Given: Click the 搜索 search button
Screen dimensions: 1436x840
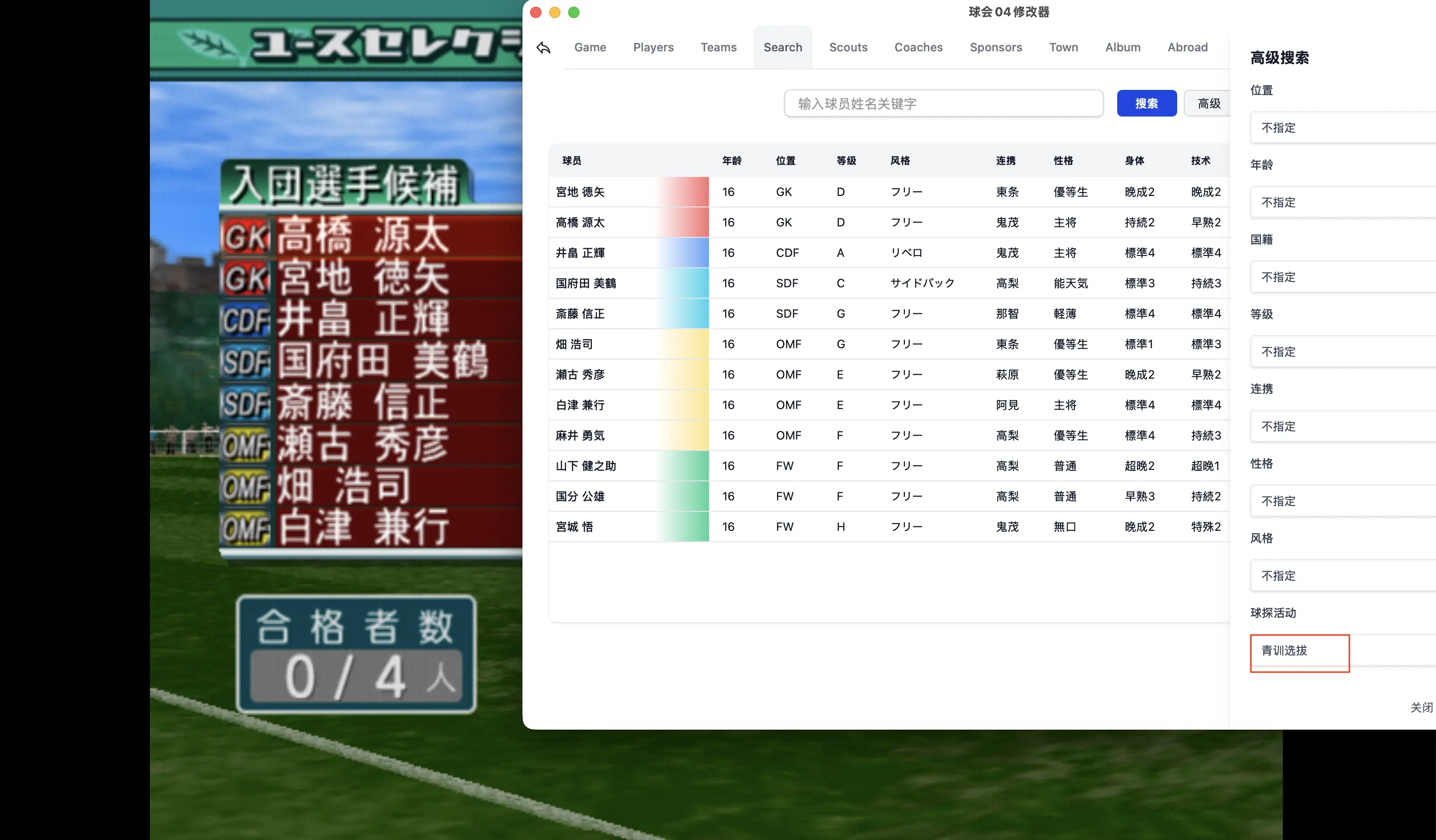Looking at the screenshot, I should pos(1147,103).
